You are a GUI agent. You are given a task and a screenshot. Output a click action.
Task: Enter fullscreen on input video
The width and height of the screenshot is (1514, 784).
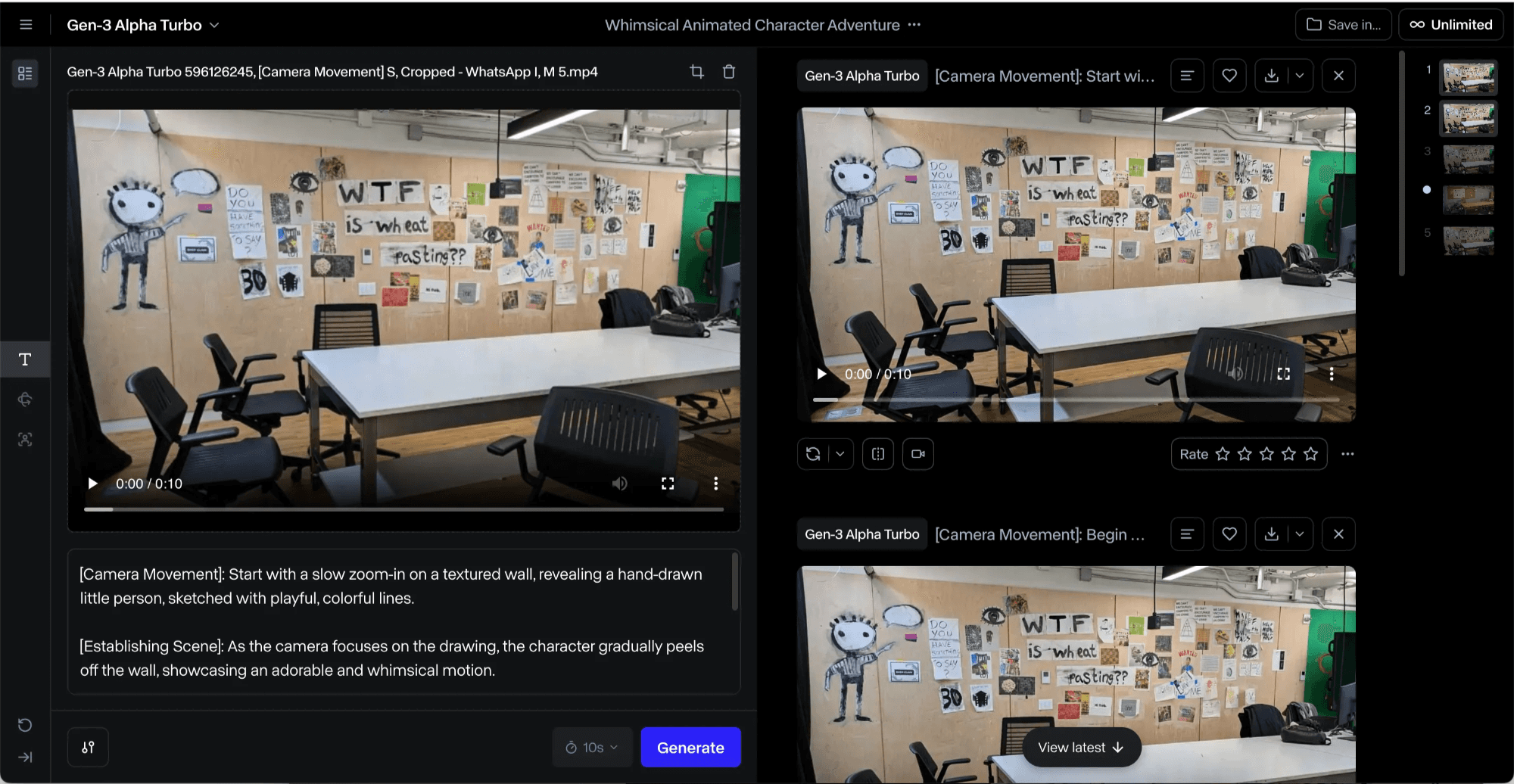[x=668, y=484]
